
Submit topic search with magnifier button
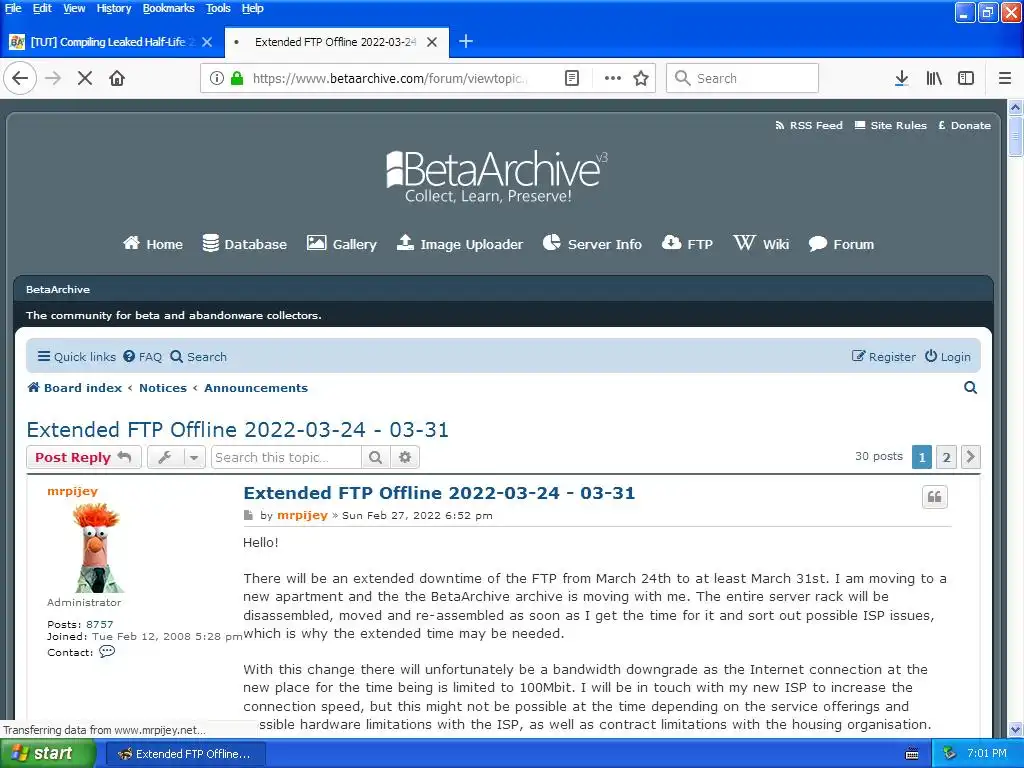point(376,457)
